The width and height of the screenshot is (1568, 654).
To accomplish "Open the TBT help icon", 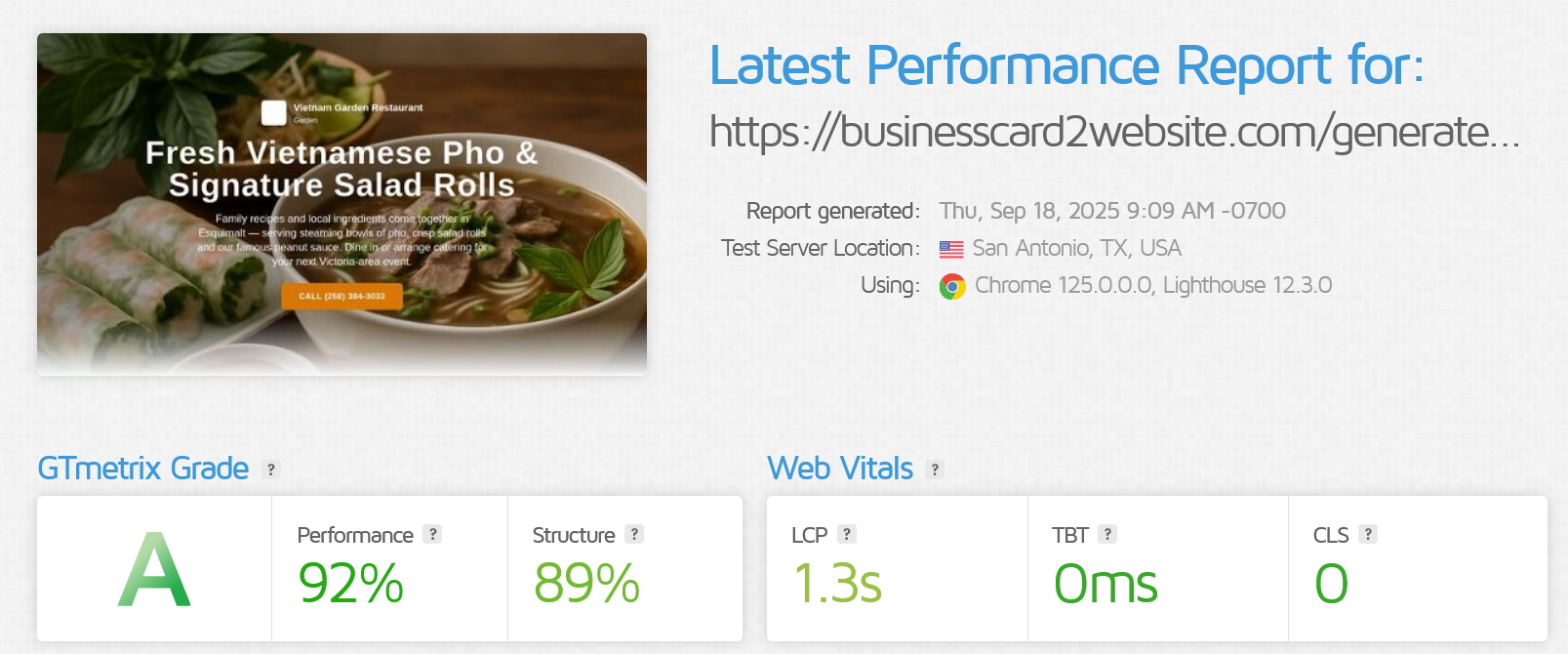I will (x=1107, y=534).
